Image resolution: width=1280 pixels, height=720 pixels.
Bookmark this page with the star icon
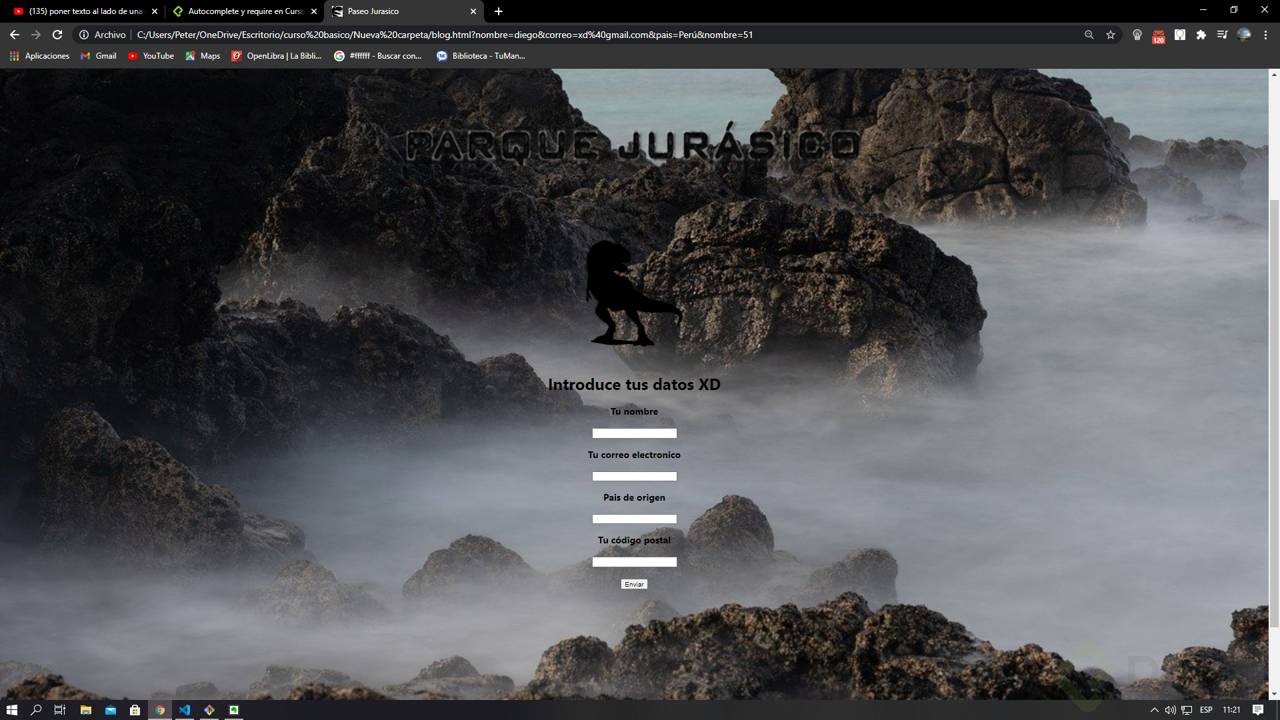pyautogui.click(x=1110, y=35)
